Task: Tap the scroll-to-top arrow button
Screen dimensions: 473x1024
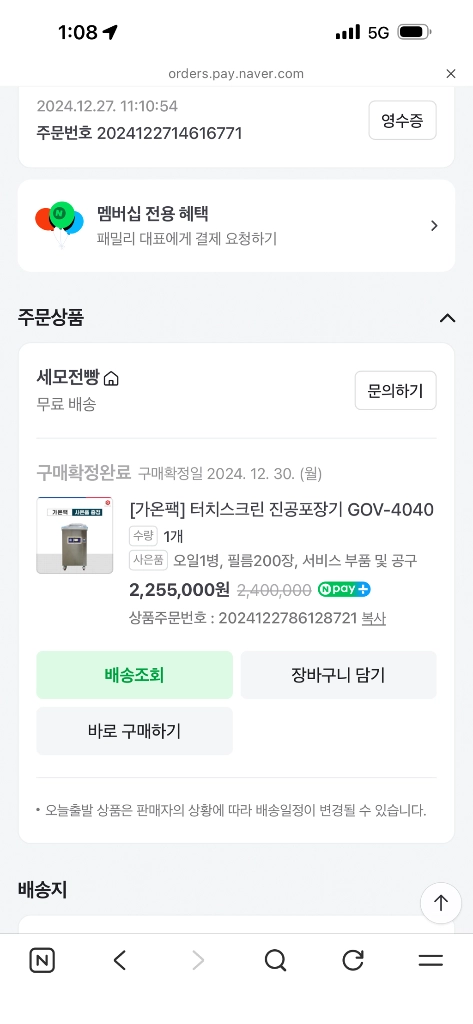Action: pyautogui.click(x=441, y=903)
